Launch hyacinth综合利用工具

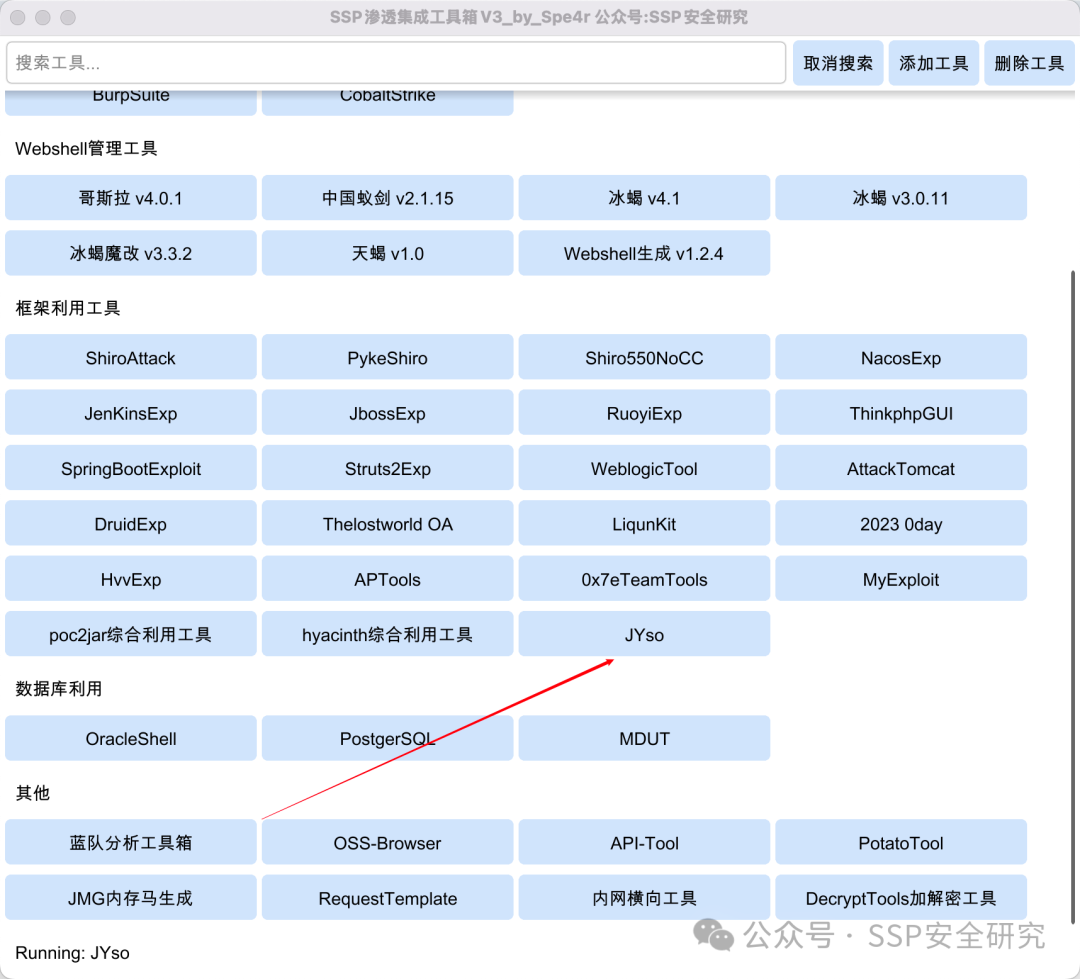(x=388, y=634)
